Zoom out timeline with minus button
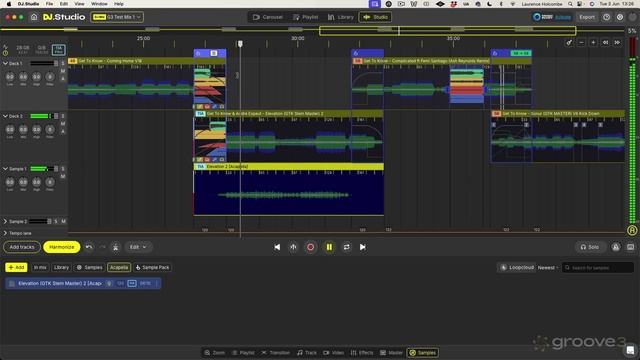This screenshot has height=360, width=640. (x=582, y=42)
